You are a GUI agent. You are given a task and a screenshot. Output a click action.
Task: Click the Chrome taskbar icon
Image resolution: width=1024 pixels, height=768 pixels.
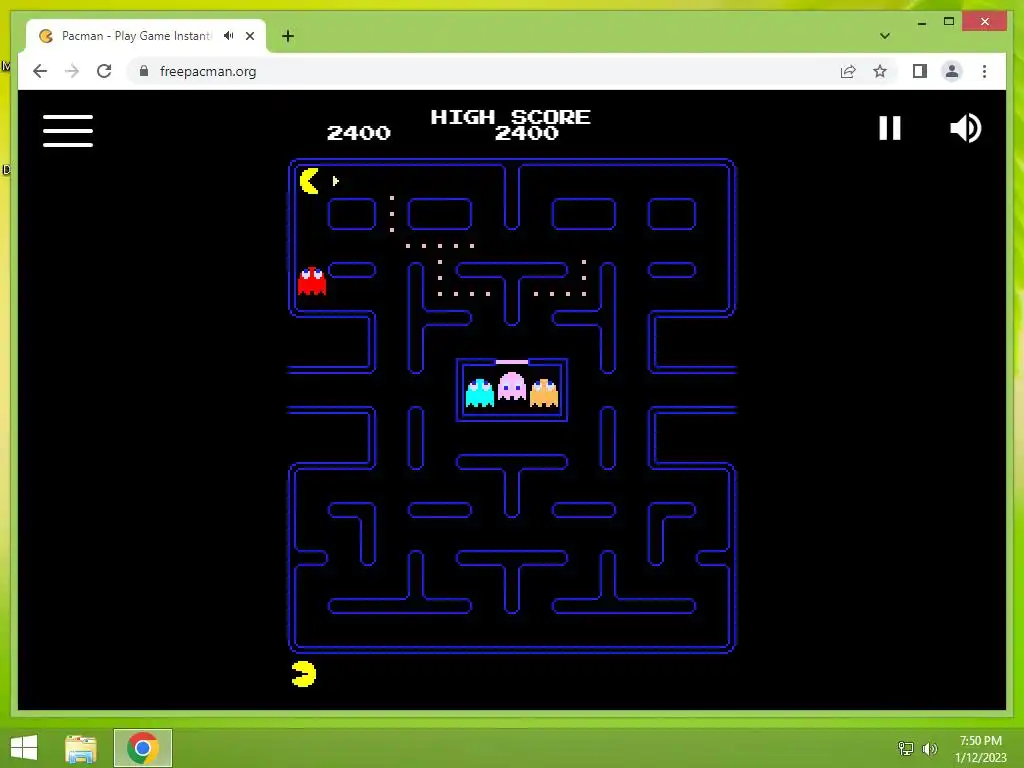pyautogui.click(x=142, y=748)
